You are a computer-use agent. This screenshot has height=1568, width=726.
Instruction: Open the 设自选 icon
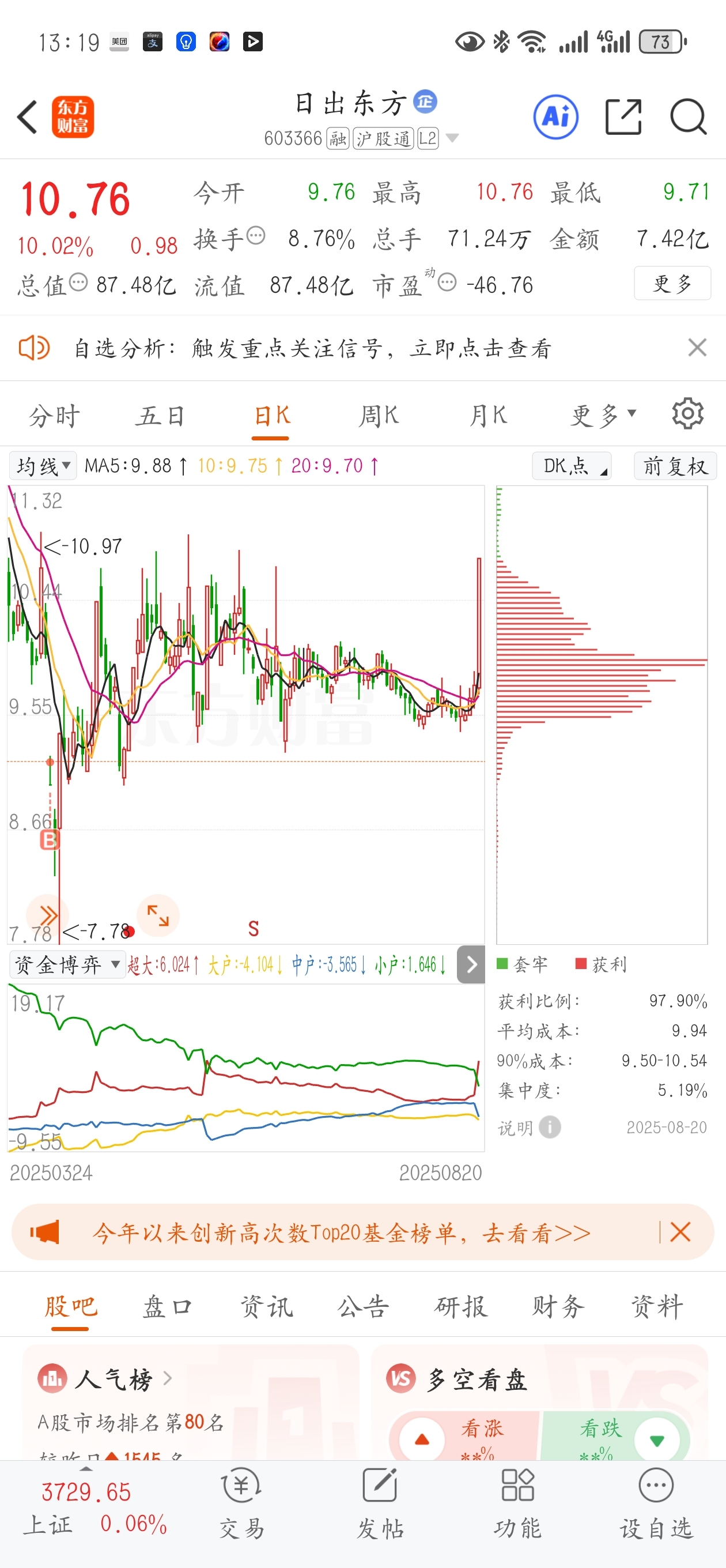[x=656, y=1485]
